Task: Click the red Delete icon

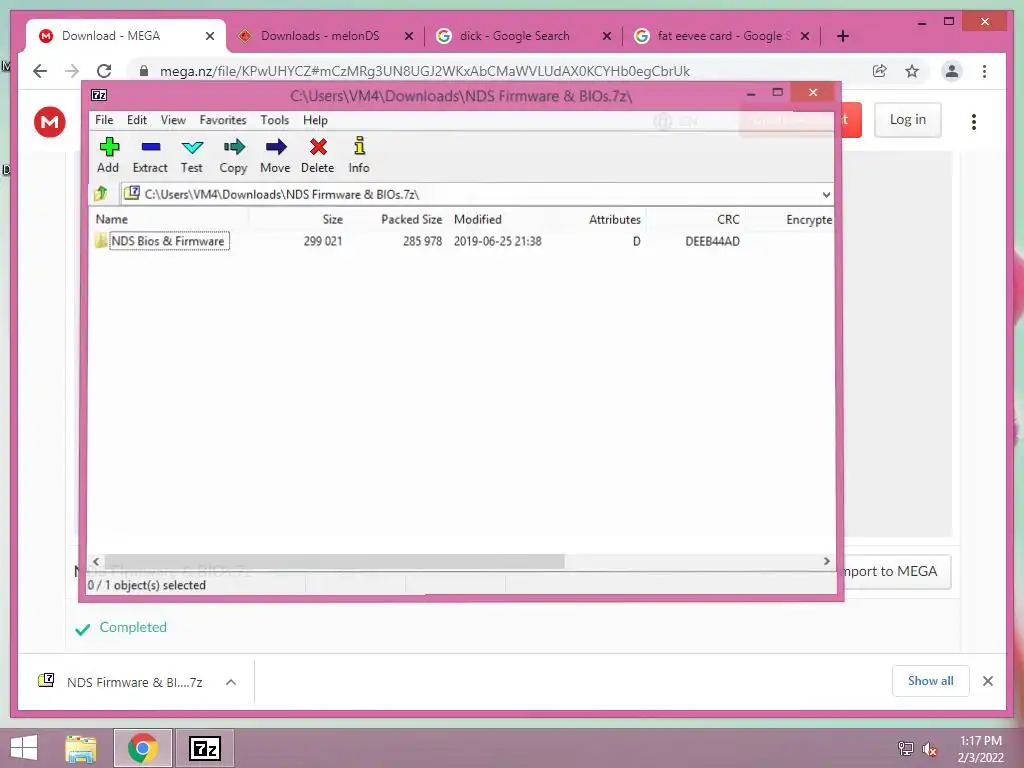Action: [317, 155]
